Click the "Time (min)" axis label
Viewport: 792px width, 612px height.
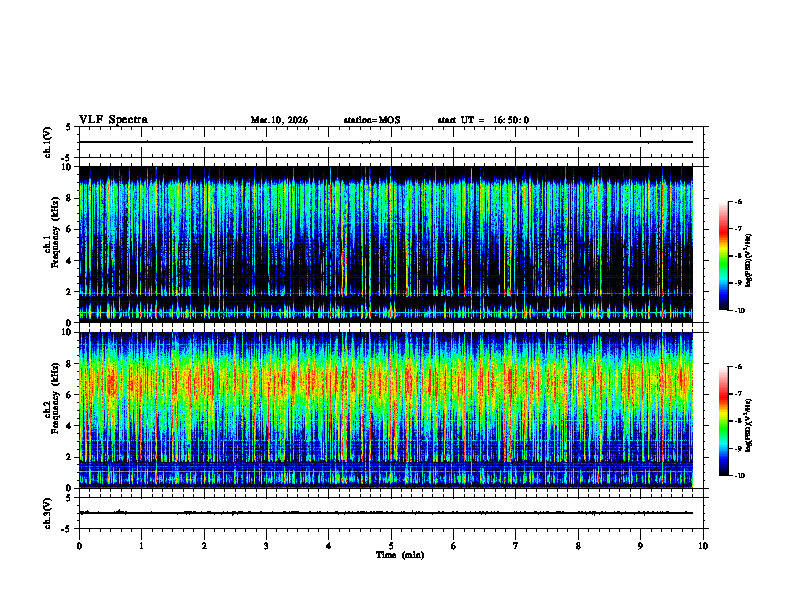(400, 555)
